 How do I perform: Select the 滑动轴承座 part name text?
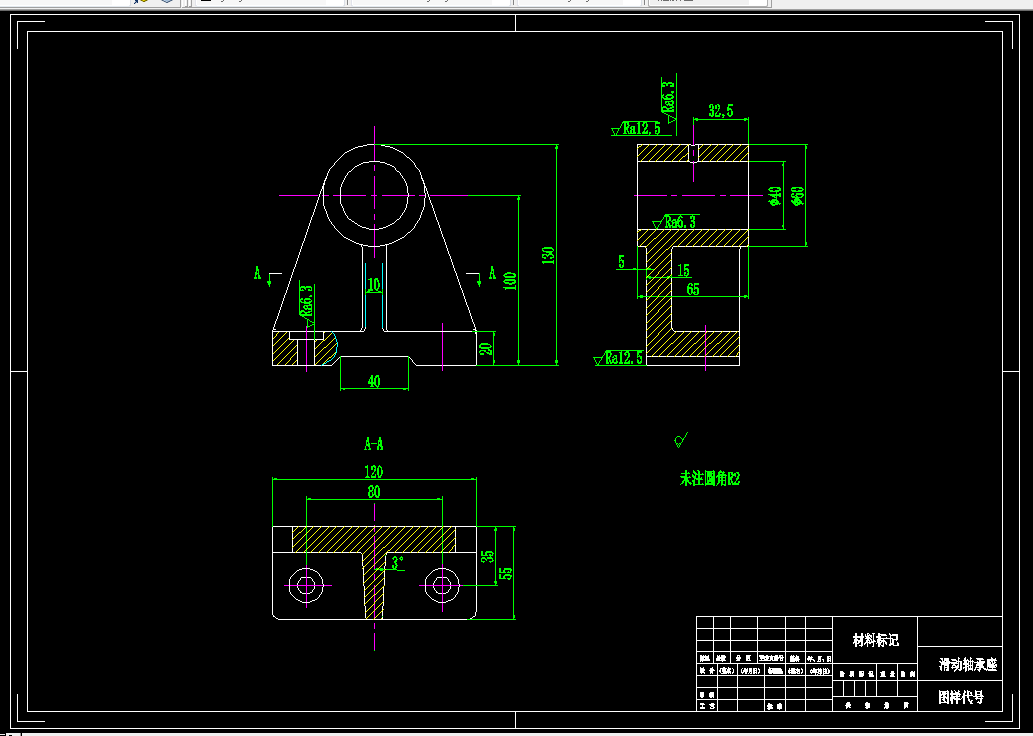(968, 665)
